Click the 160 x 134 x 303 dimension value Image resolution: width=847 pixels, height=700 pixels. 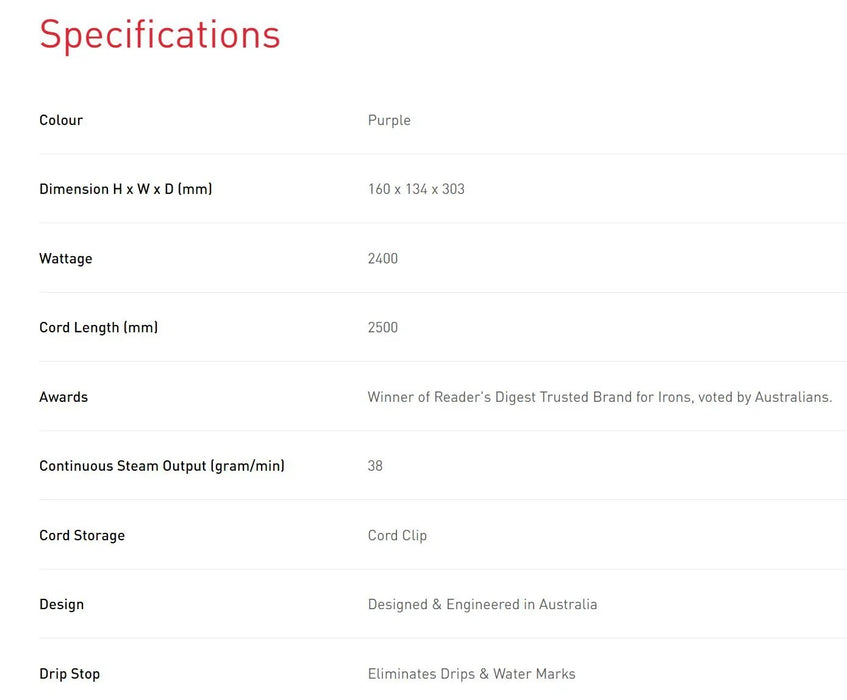[416, 189]
